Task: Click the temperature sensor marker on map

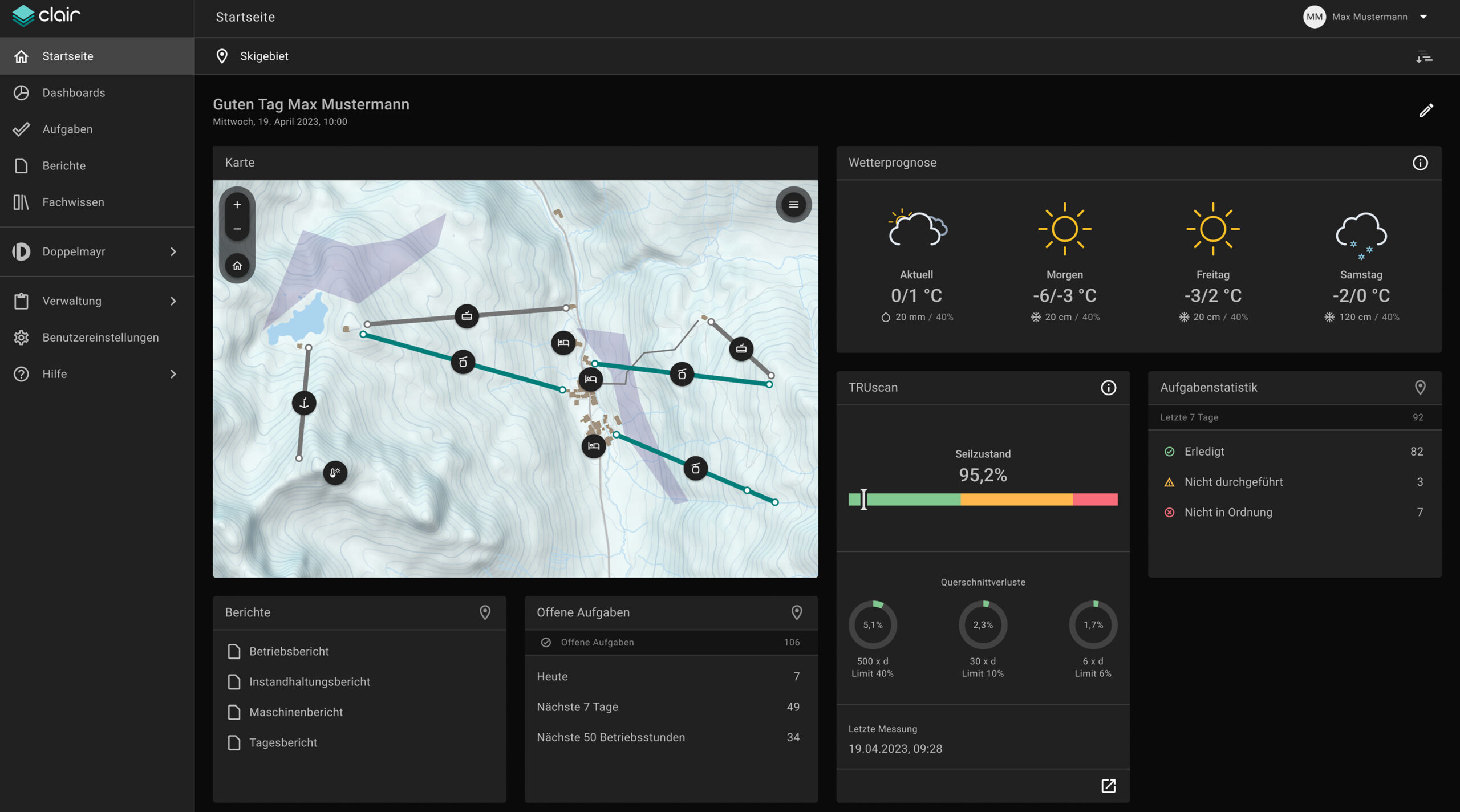Action: 335,473
